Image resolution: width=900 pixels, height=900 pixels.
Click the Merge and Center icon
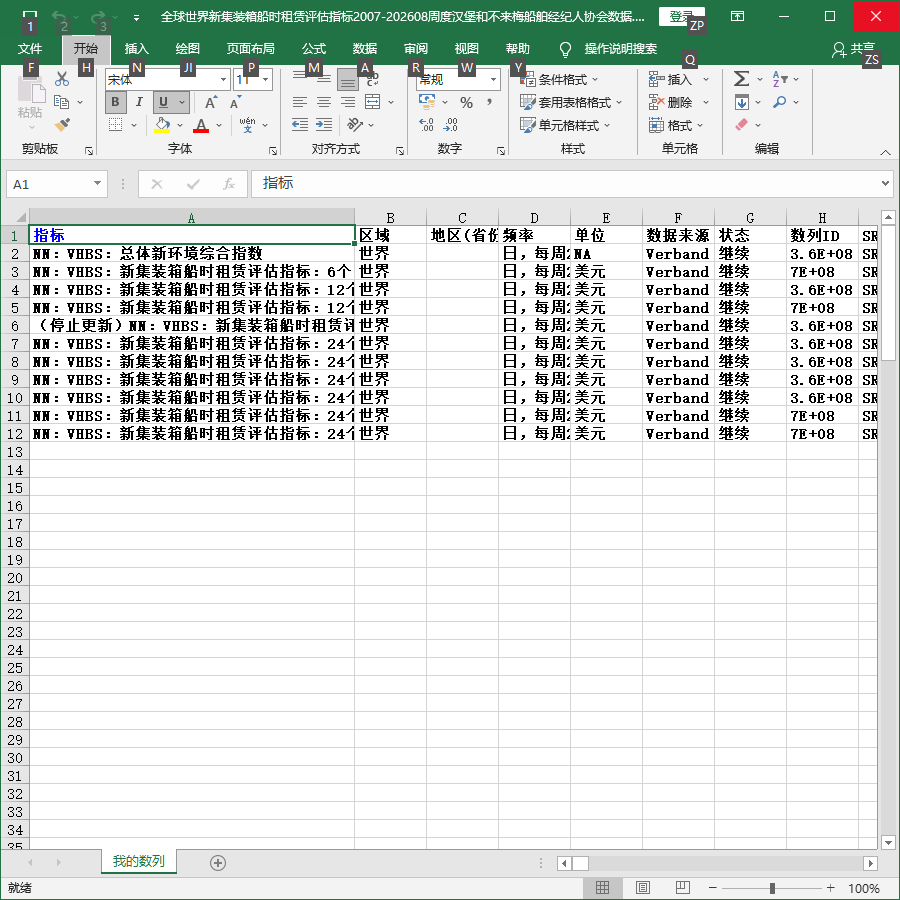click(x=373, y=102)
